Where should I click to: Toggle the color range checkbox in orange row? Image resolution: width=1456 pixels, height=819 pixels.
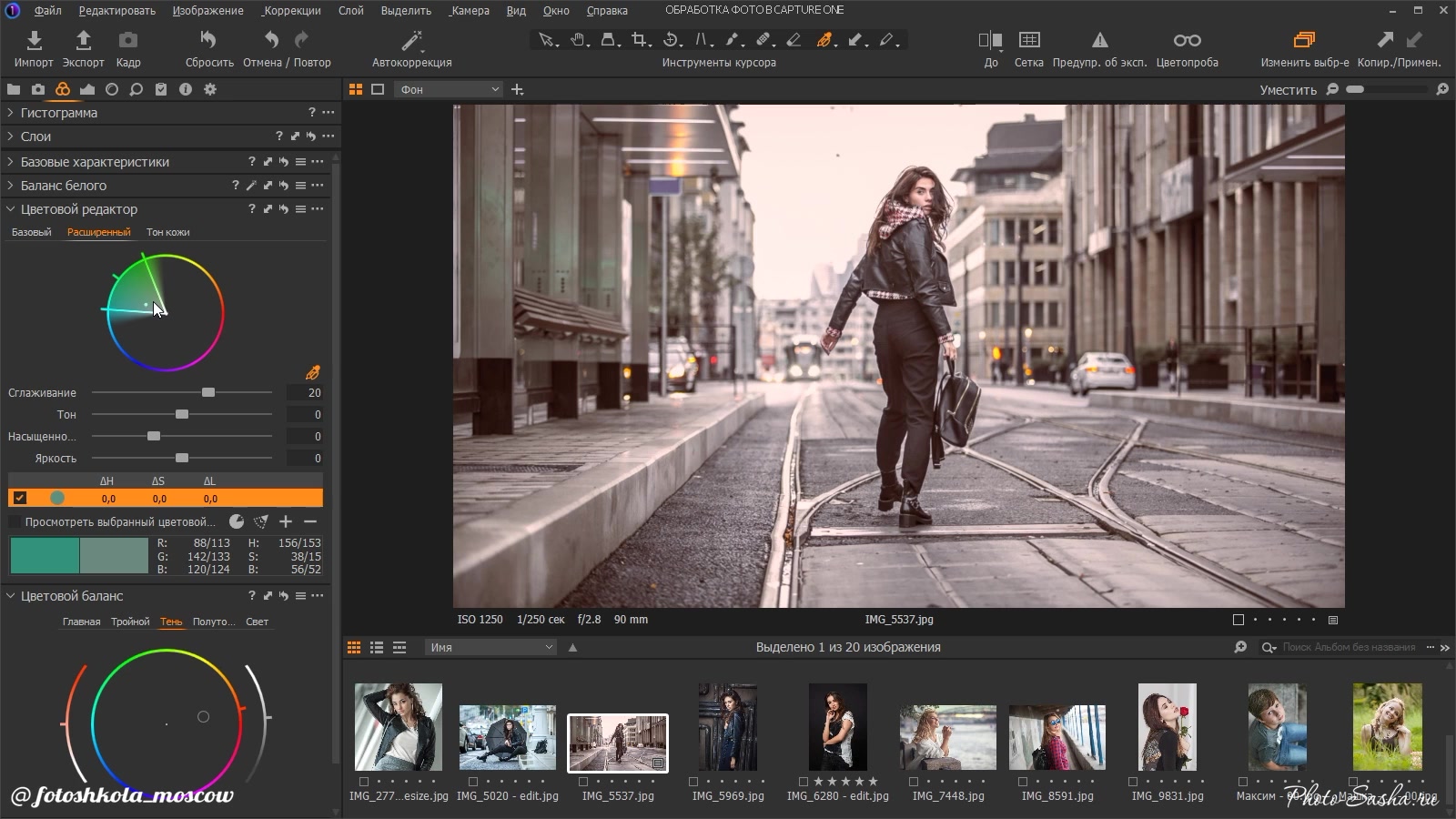tap(19, 498)
